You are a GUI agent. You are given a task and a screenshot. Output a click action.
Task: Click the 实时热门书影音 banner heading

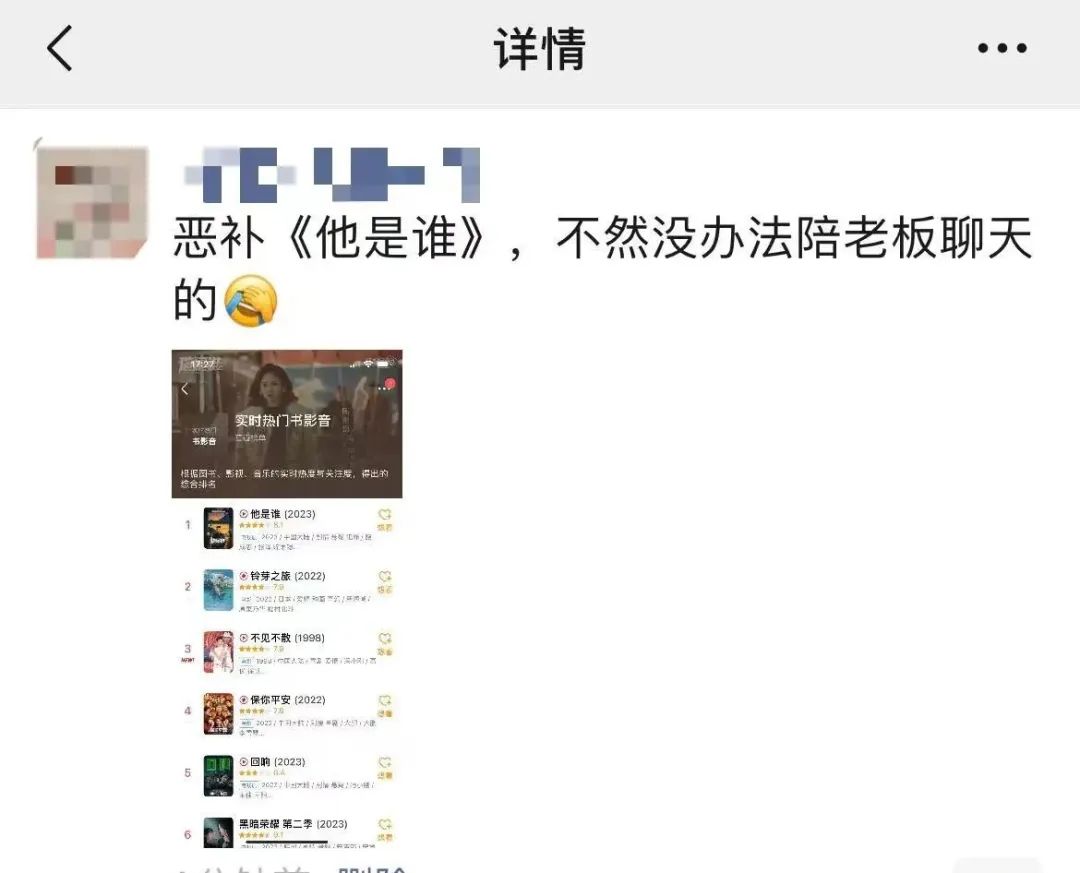tap(283, 420)
